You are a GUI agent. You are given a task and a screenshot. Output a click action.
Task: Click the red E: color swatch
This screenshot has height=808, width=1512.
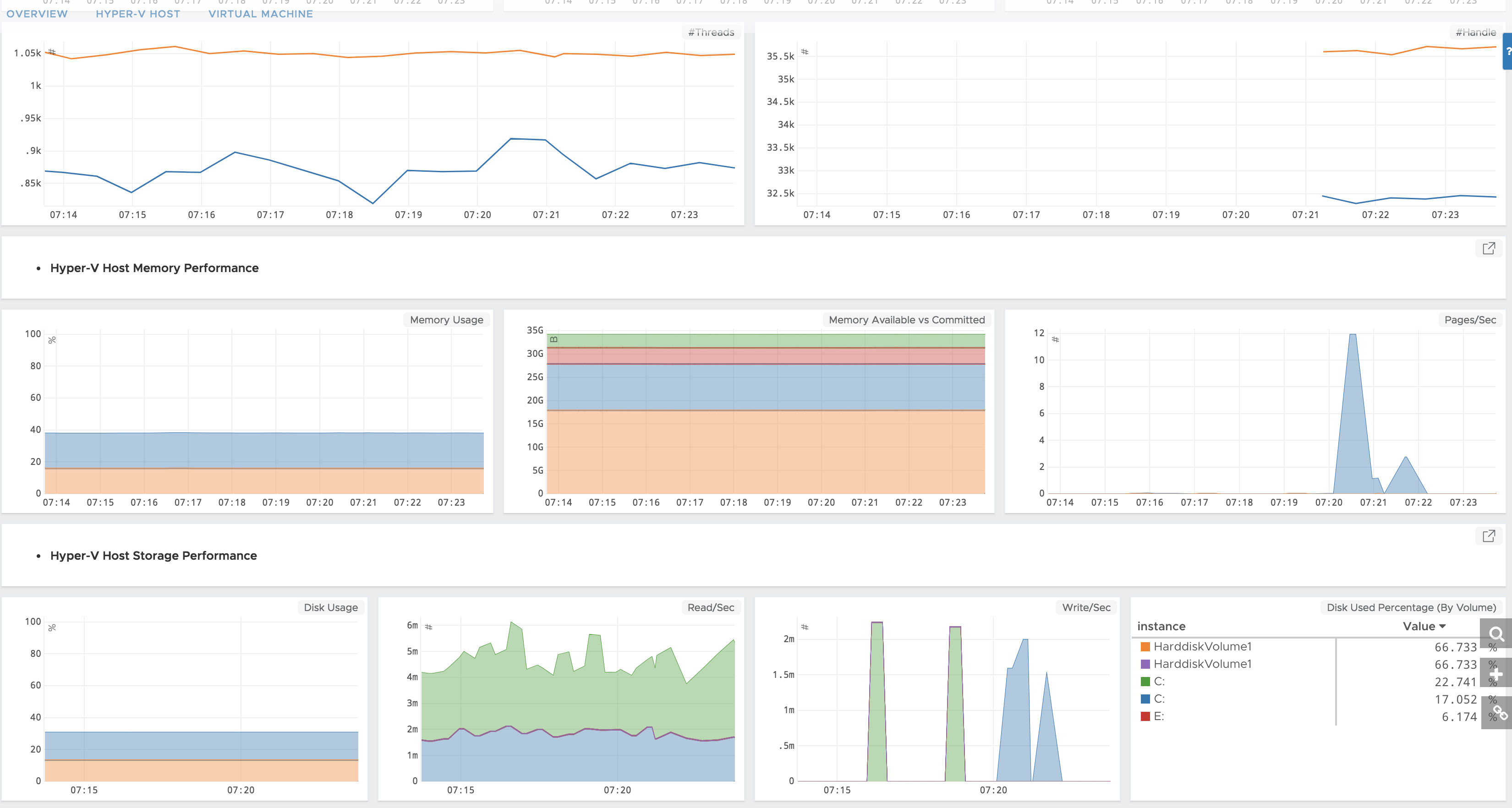[x=1145, y=716]
